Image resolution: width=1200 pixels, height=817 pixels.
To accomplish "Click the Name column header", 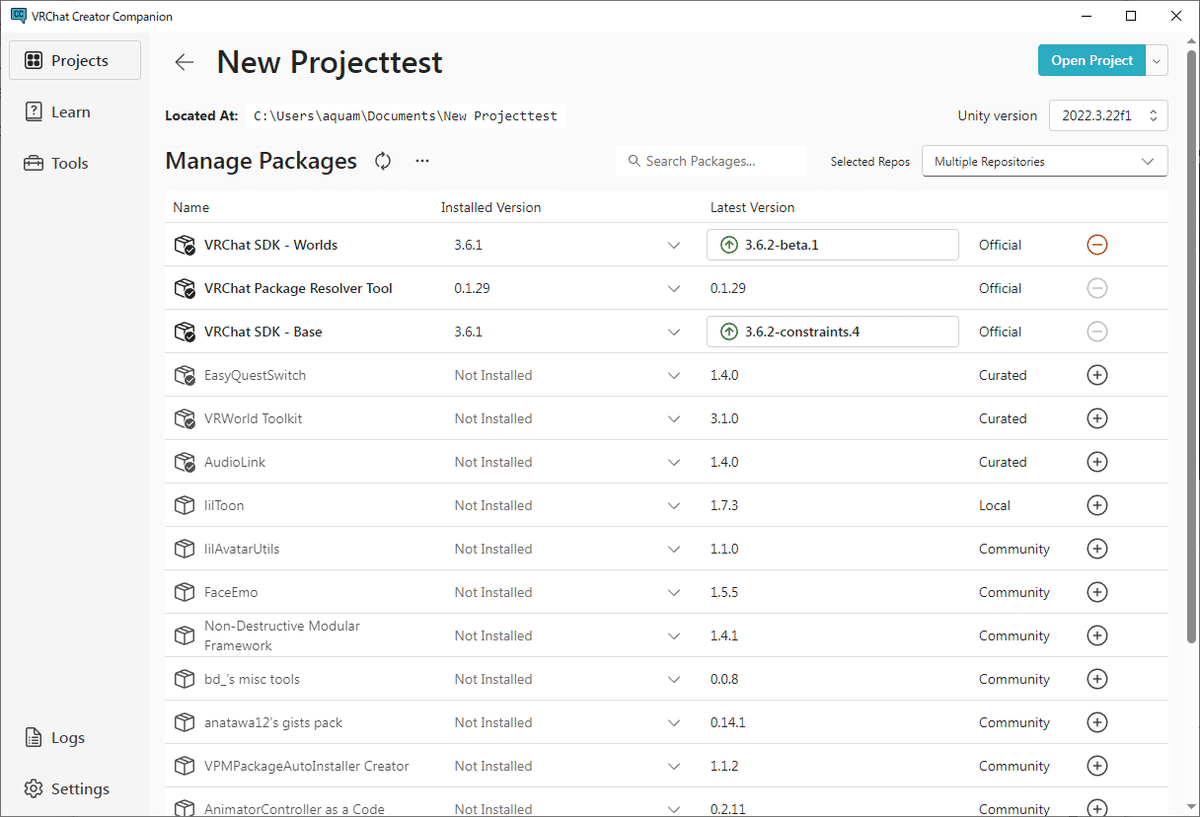I will [x=191, y=208].
